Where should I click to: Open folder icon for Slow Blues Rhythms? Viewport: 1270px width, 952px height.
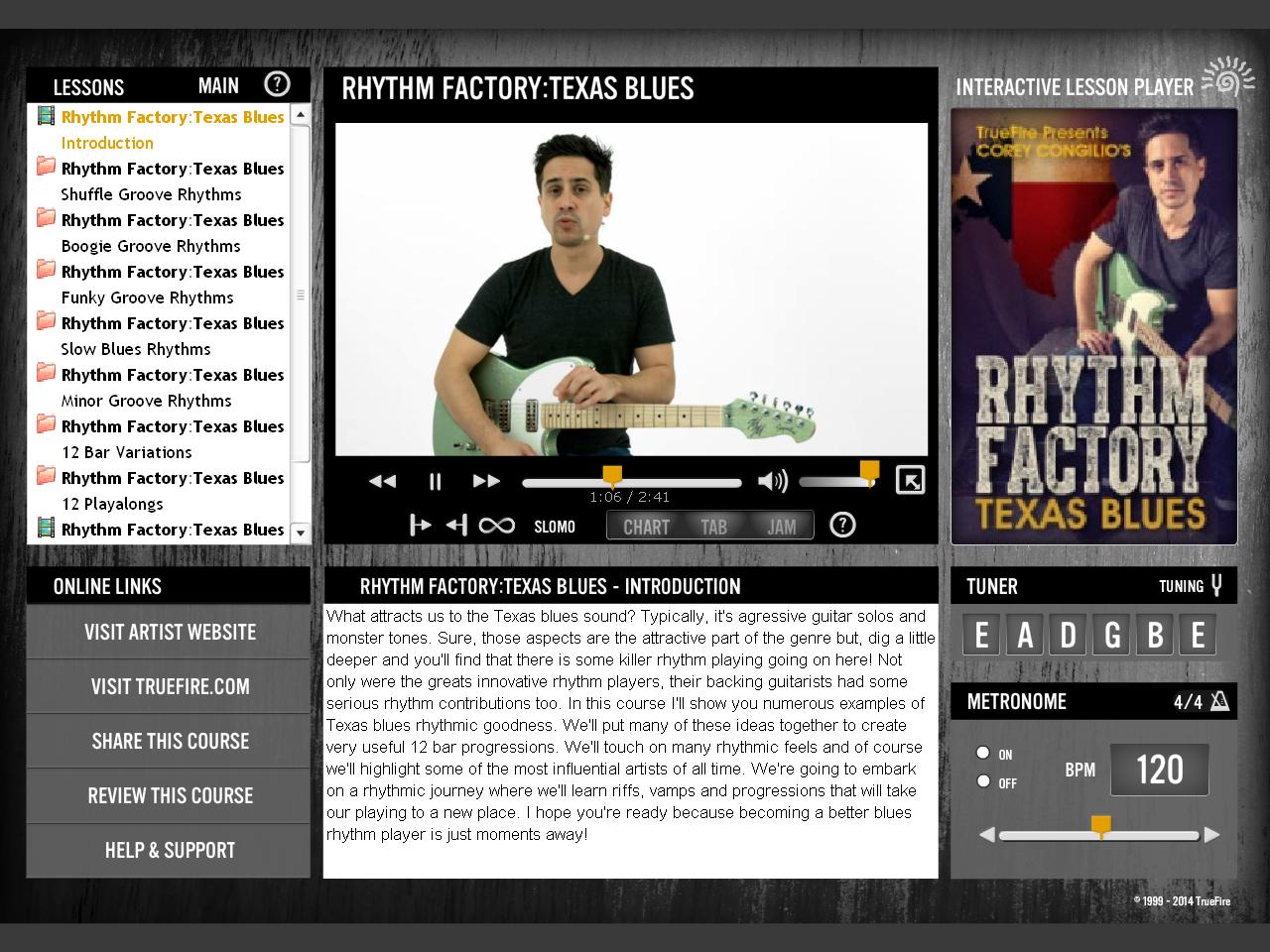pos(46,321)
